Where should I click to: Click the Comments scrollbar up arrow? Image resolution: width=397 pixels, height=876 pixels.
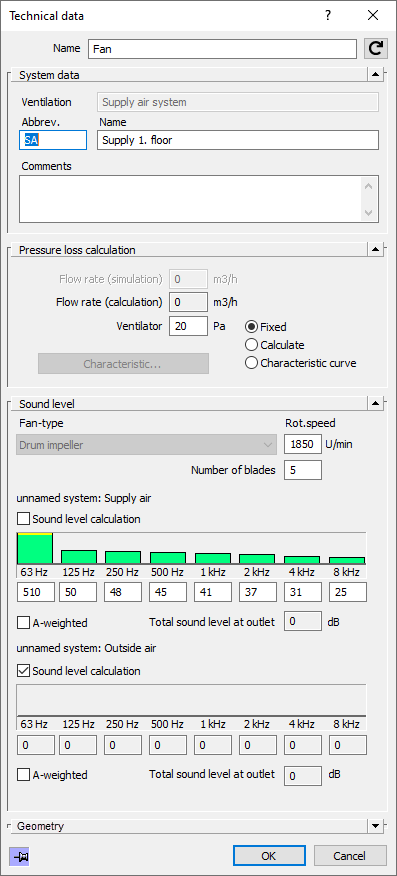pyautogui.click(x=368, y=186)
